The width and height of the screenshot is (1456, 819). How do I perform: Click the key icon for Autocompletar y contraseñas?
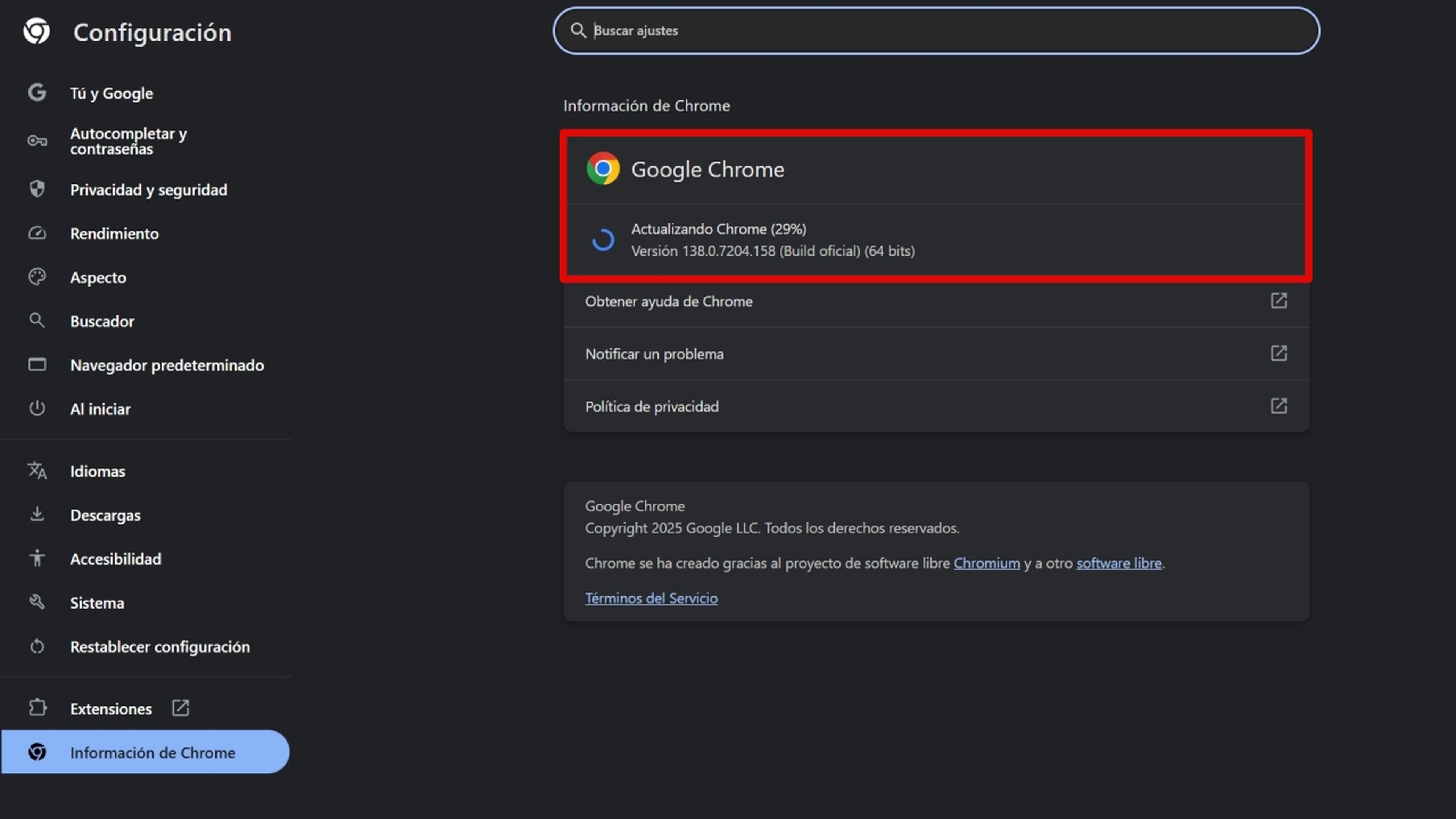37,141
